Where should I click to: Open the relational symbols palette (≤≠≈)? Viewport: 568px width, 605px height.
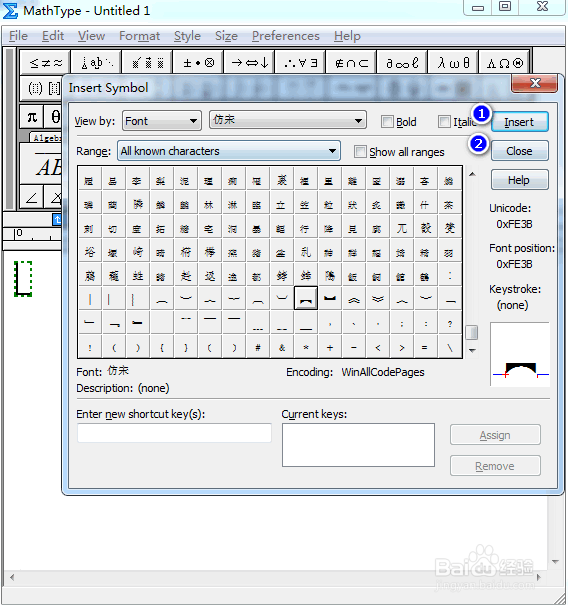(x=45, y=63)
